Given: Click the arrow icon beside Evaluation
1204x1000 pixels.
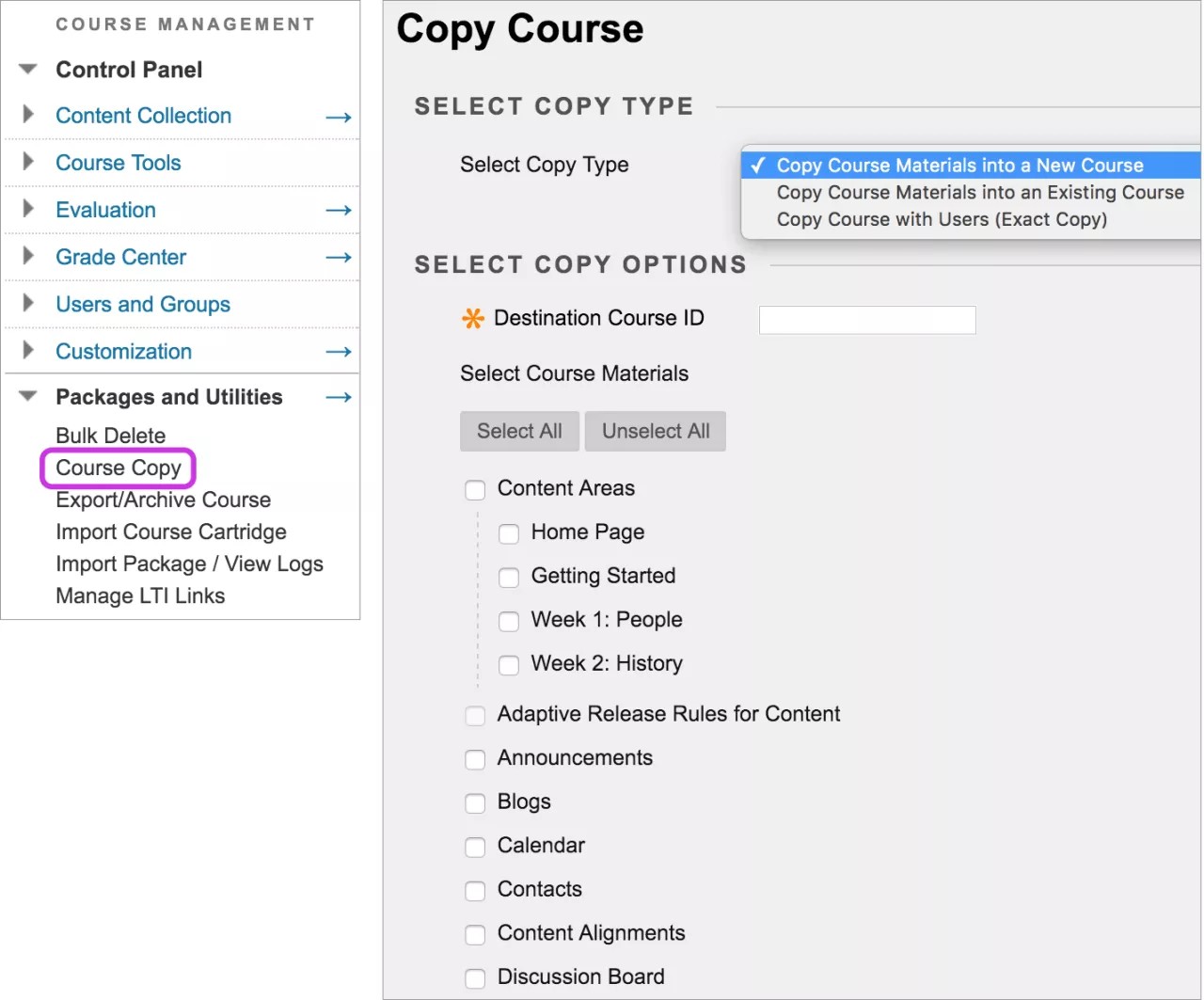Looking at the screenshot, I should pos(338,210).
